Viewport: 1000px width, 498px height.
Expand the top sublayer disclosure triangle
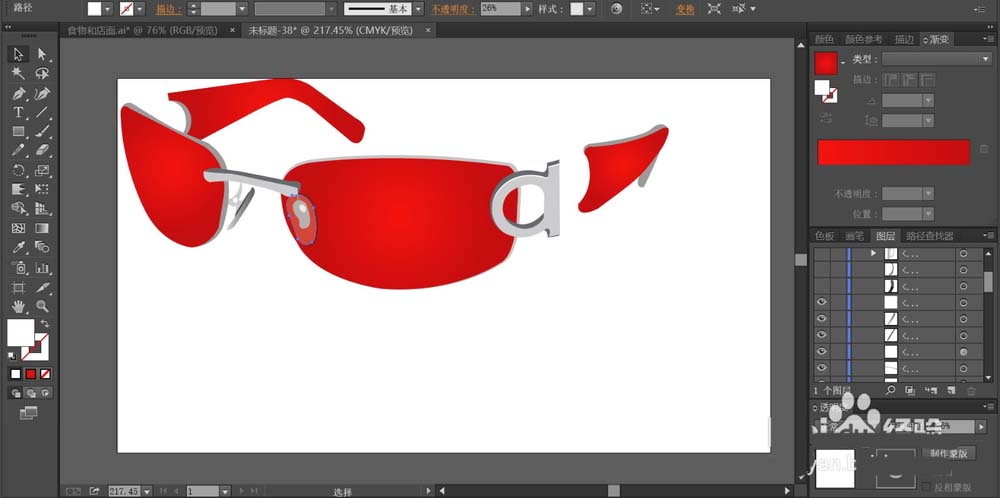click(x=873, y=254)
